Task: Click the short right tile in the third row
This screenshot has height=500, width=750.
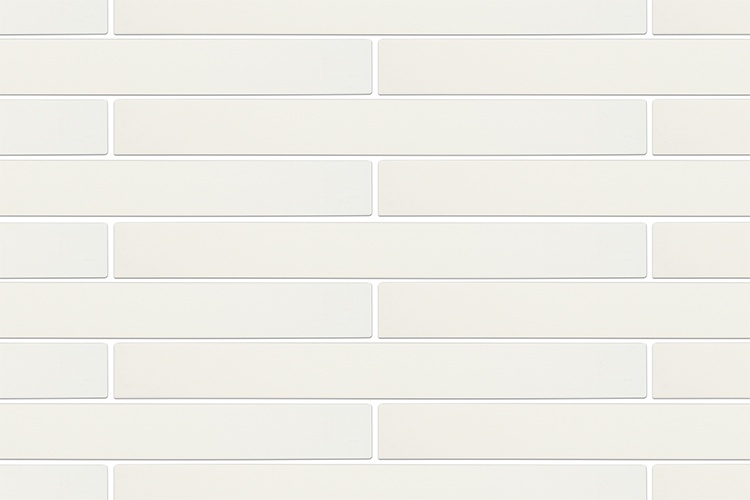Action: click(701, 127)
